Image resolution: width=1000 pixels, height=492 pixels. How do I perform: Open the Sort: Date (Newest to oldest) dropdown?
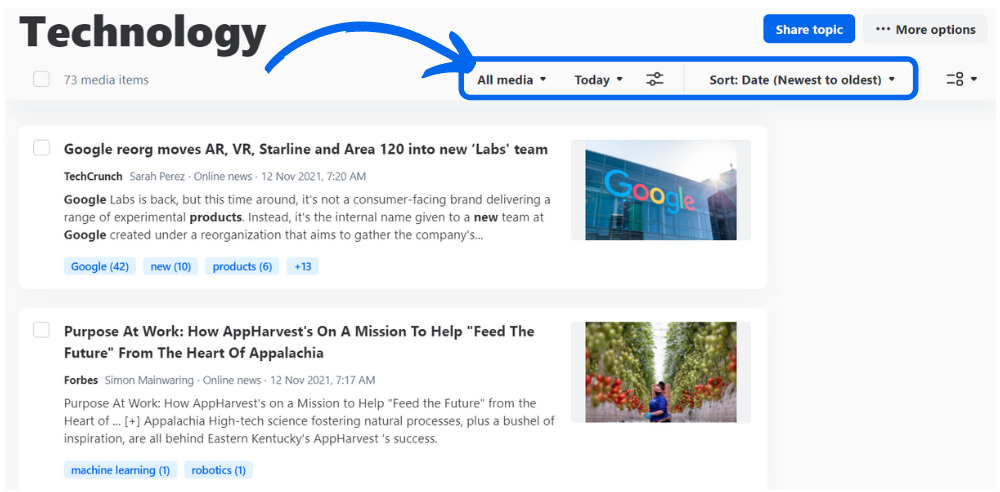tap(802, 80)
